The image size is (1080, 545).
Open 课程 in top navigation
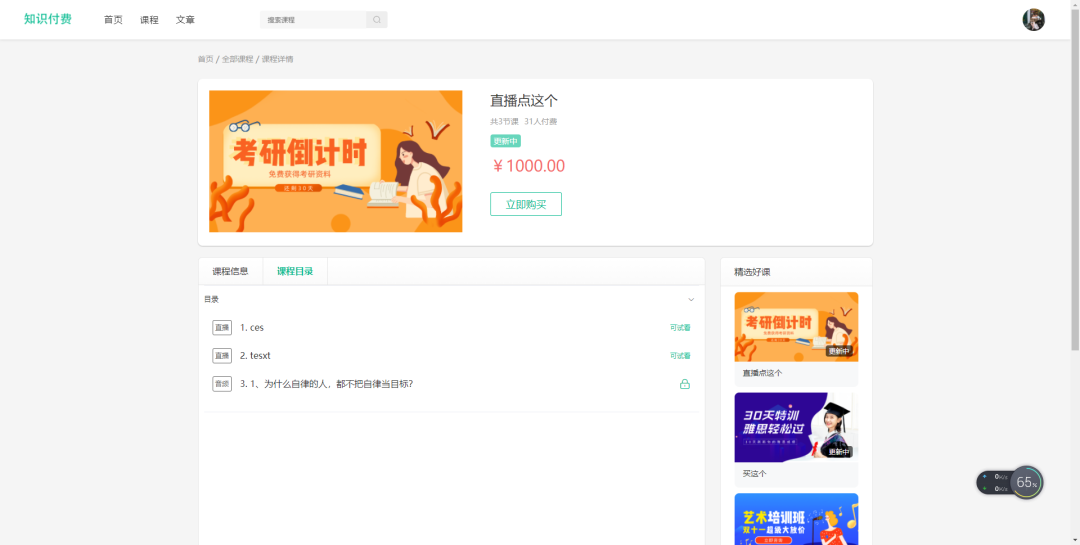tap(149, 20)
